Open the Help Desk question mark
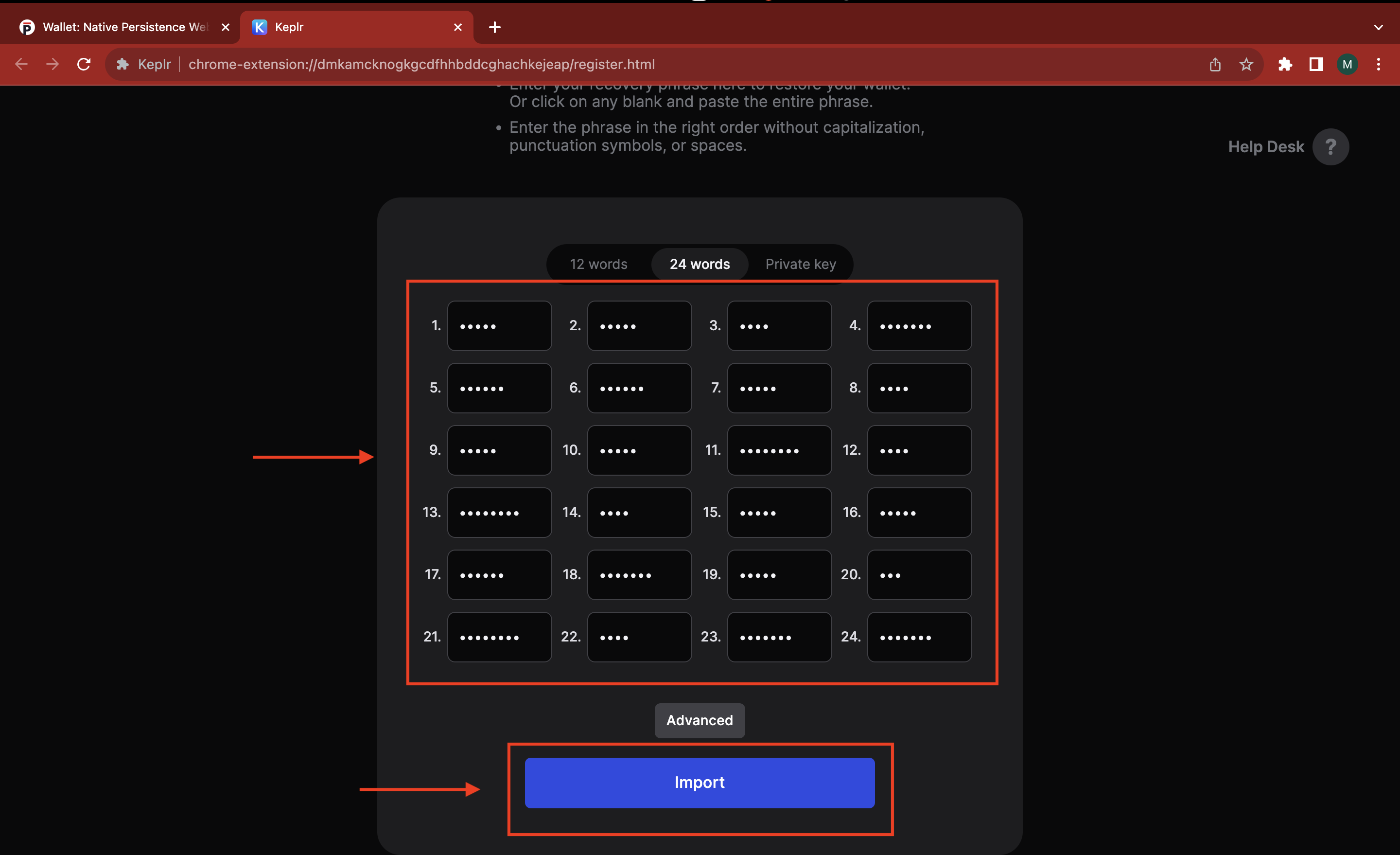 1330,147
